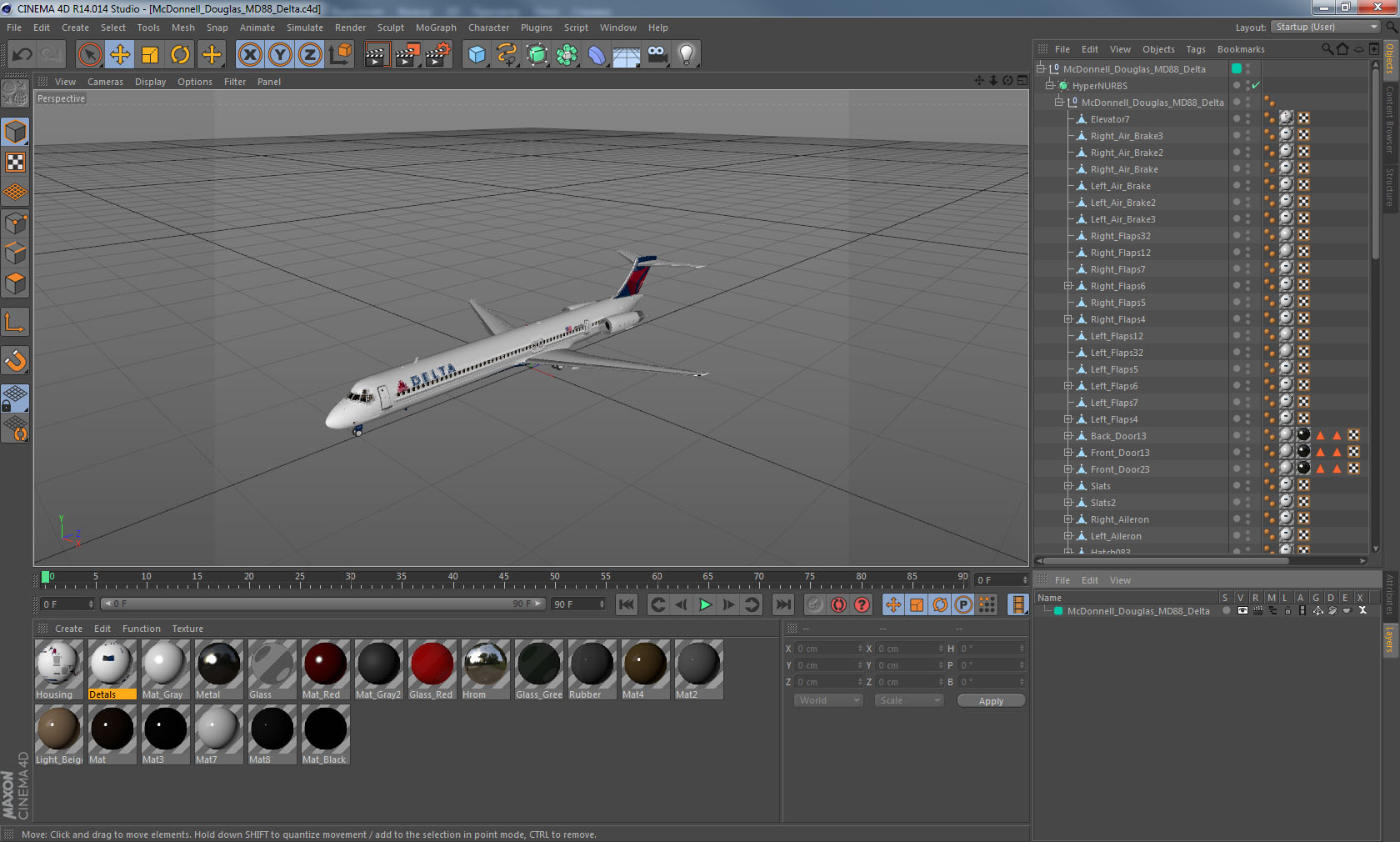Switch to Points mode
The image size is (1400, 842).
15,223
